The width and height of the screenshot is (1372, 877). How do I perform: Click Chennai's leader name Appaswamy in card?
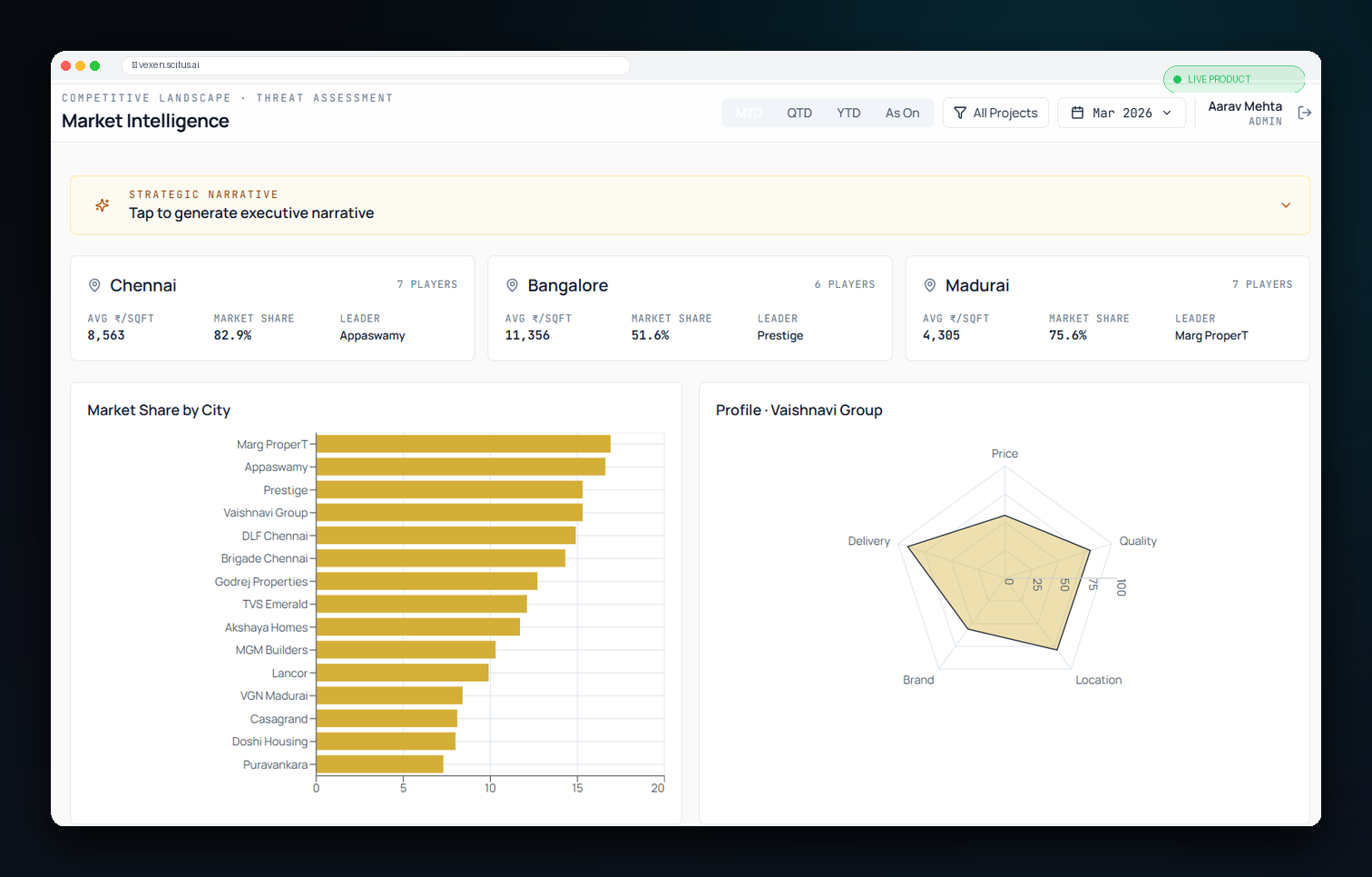coord(372,336)
